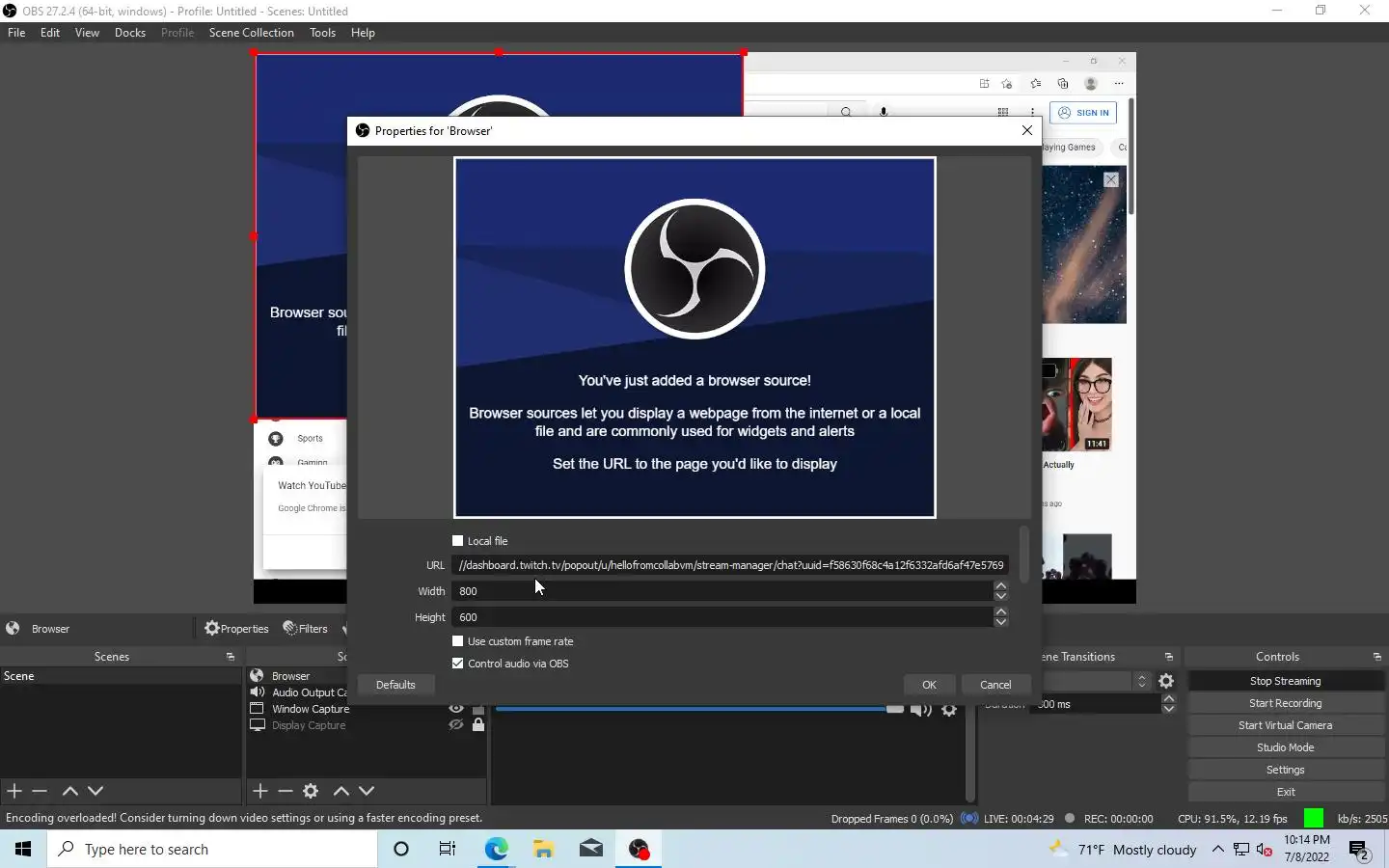Decrease Height with the down arrow
Screen dimensions: 1389x868
1001,622
